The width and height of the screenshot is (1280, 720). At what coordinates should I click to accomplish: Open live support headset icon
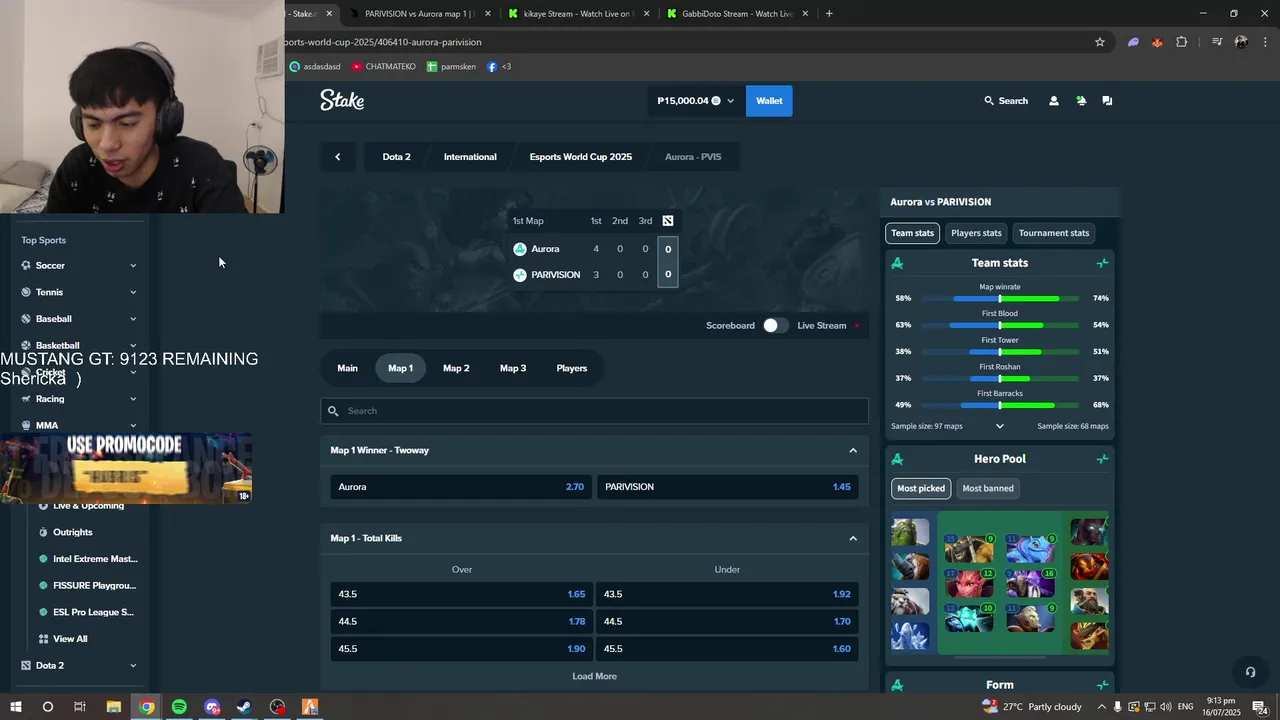pos(1250,672)
